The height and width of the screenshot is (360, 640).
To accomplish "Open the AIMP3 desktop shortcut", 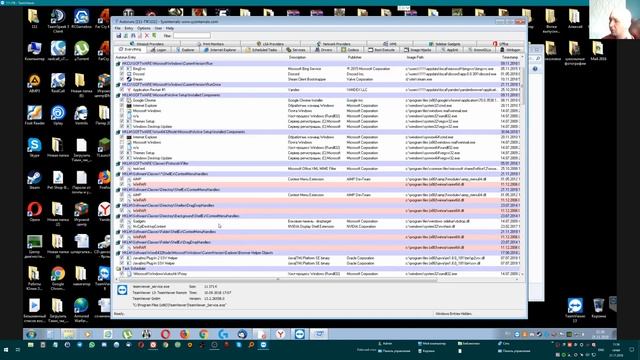I will 35,83.
